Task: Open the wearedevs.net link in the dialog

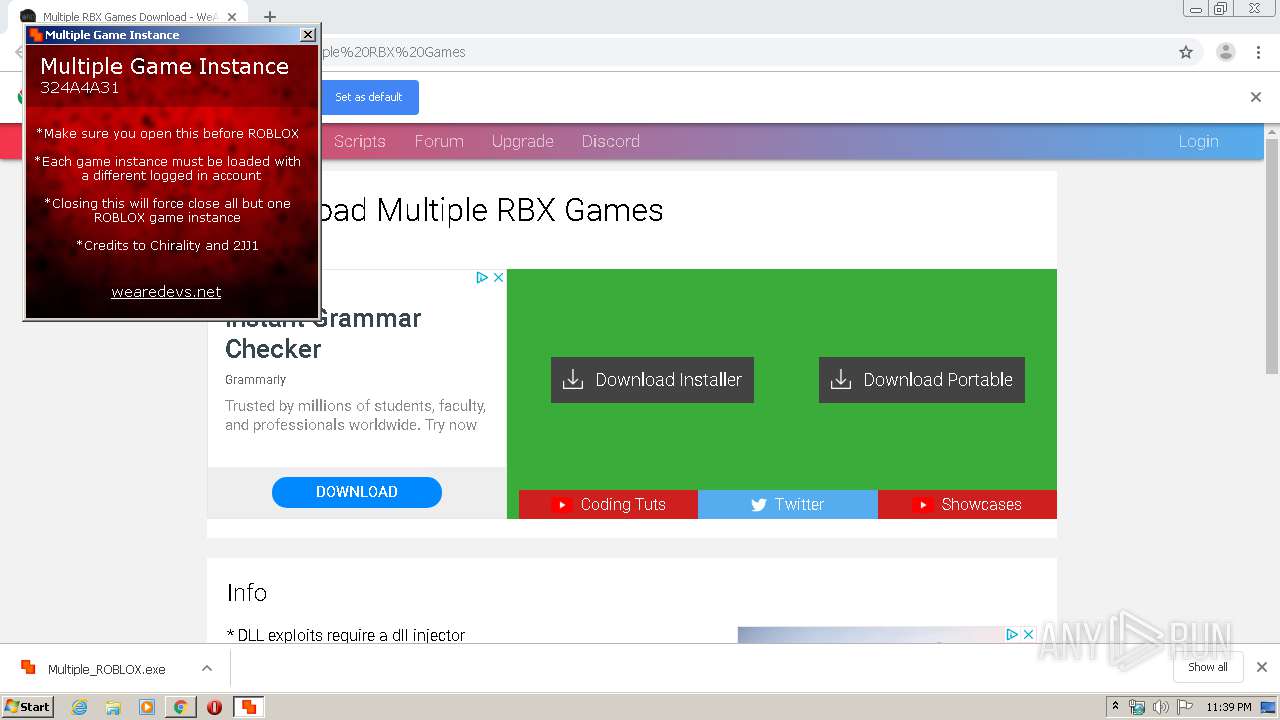Action: pos(166,292)
